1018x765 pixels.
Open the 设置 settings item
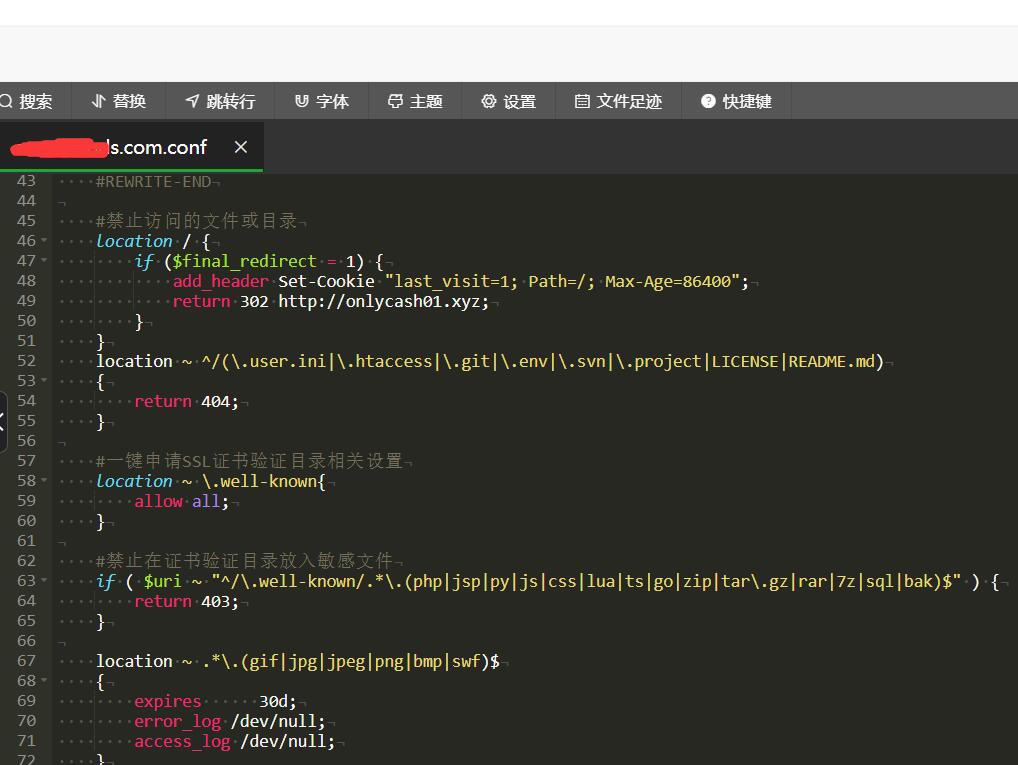508,101
